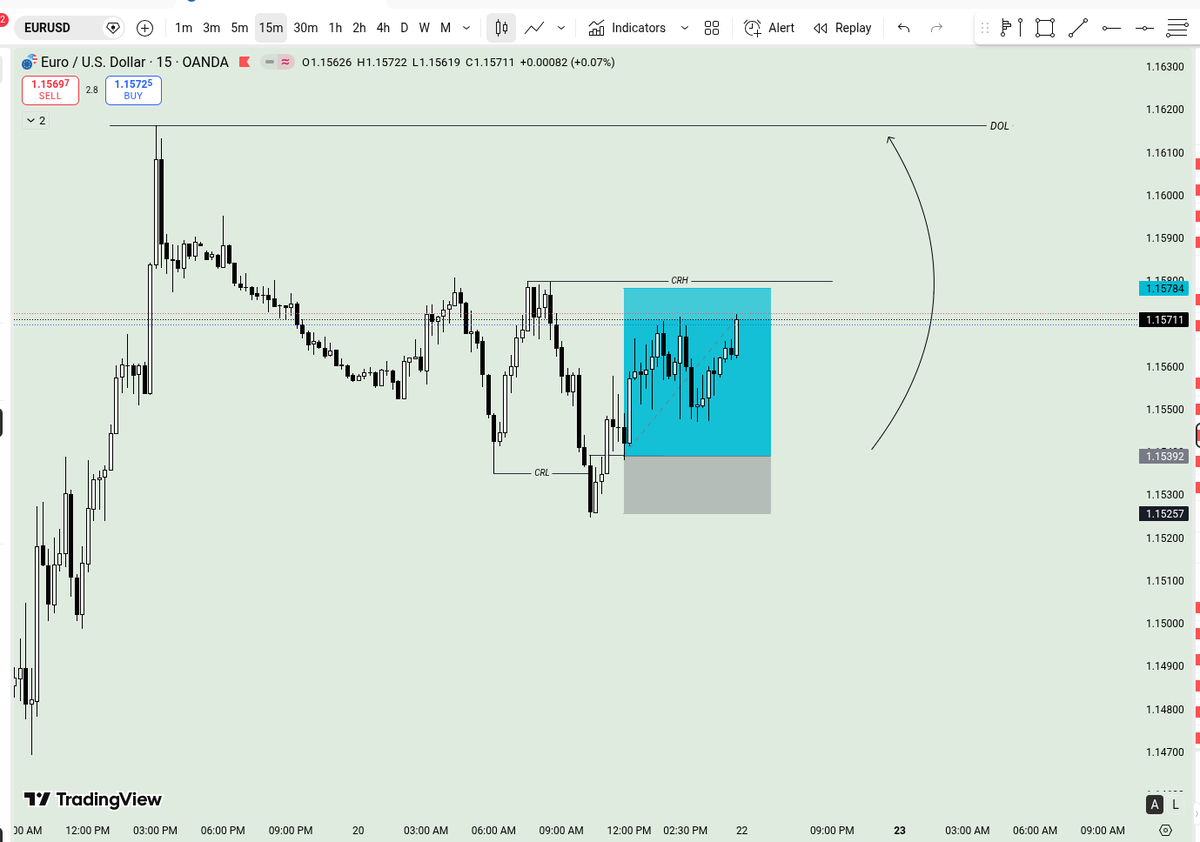The height and width of the screenshot is (842, 1200).
Task: Select the 15m timeframe
Action: pos(271,28)
